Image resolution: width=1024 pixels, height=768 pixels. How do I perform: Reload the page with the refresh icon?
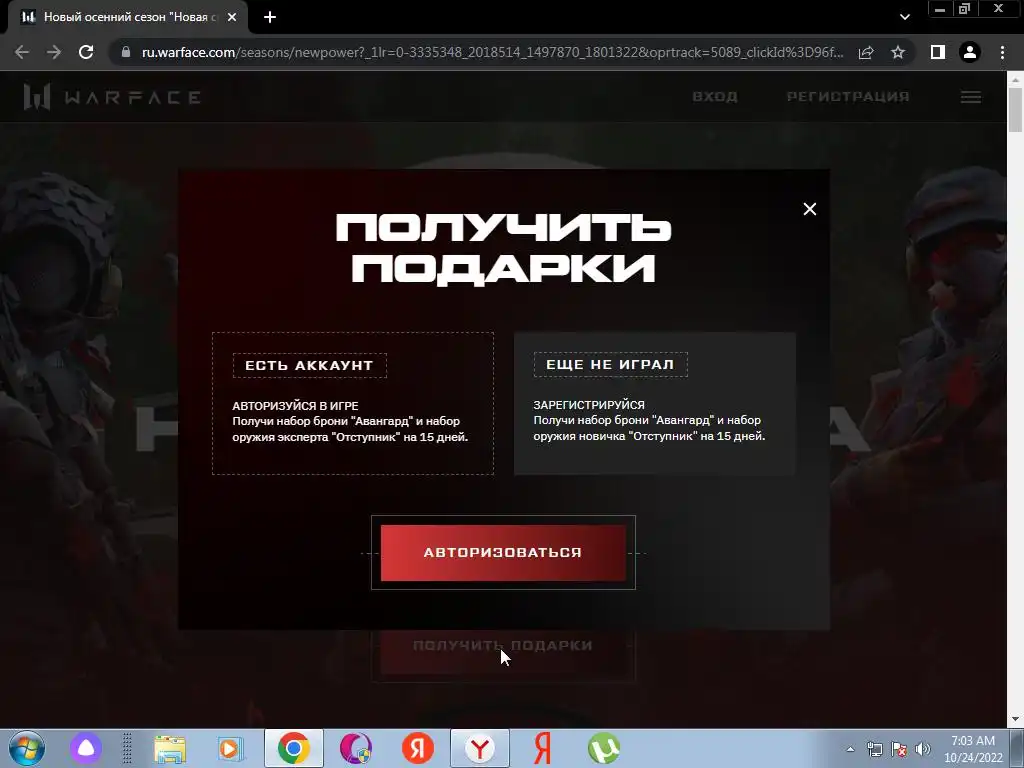tap(86, 52)
